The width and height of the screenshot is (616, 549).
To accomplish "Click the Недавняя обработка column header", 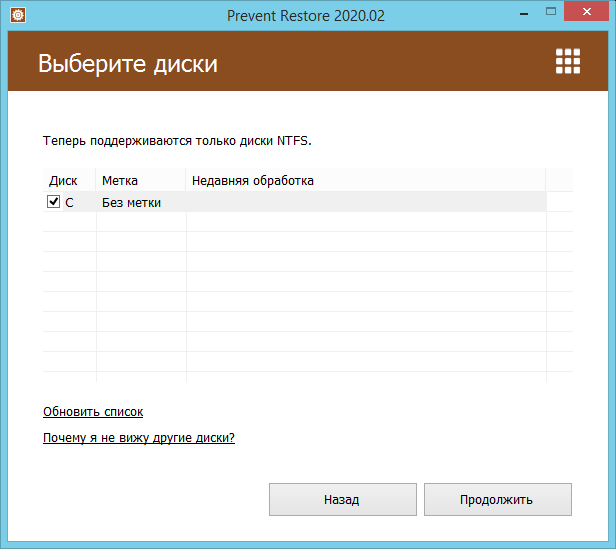I will (366, 180).
